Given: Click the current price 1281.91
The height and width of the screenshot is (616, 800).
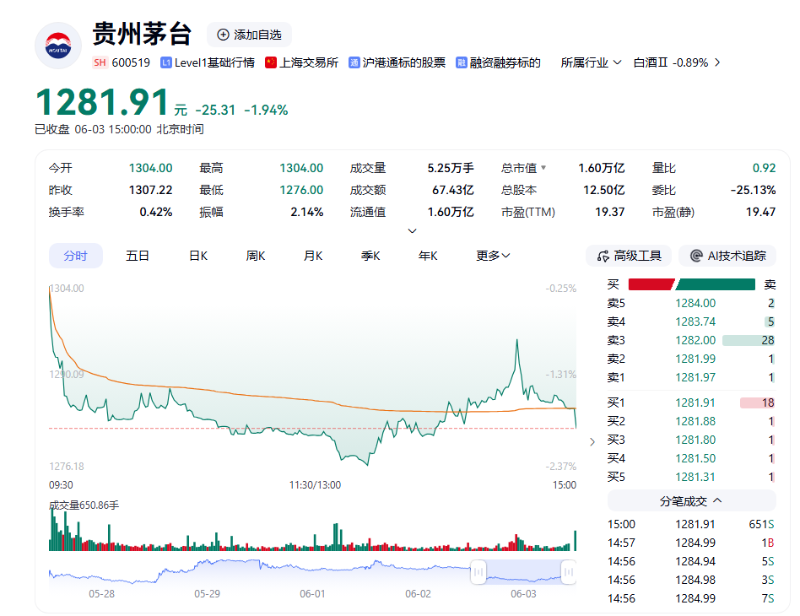Looking at the screenshot, I should tap(102, 102).
